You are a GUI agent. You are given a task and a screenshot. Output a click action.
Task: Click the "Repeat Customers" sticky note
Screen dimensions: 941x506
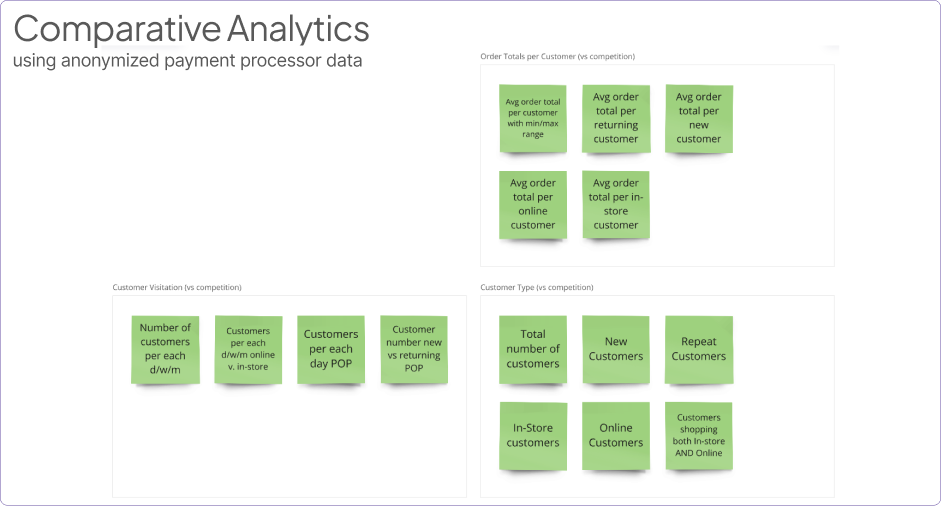(699, 349)
